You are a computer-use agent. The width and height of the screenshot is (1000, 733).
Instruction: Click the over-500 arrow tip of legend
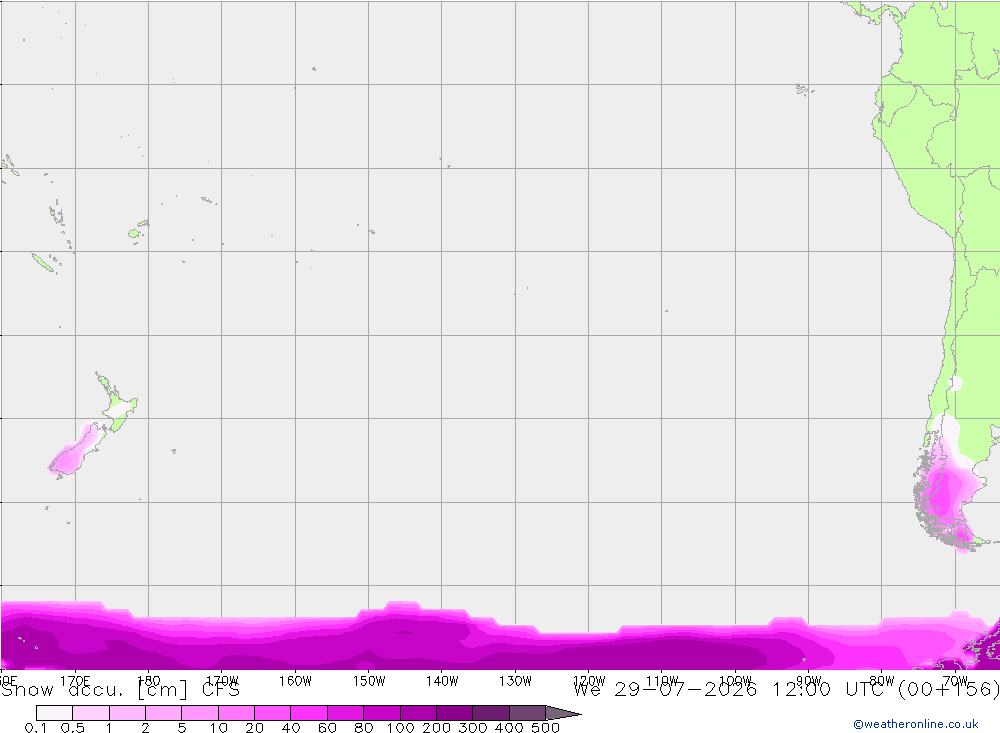[563, 713]
